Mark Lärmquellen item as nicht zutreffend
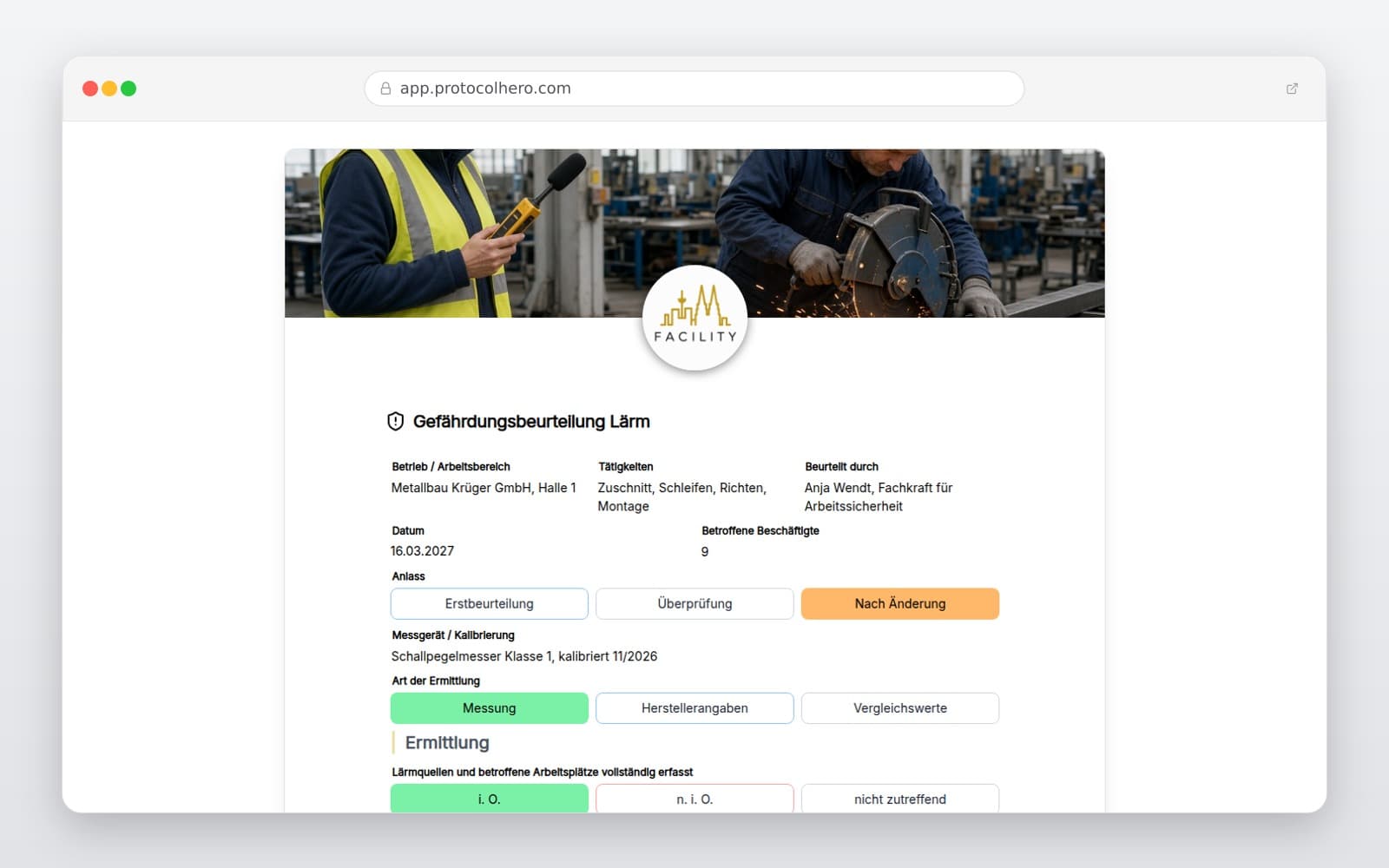This screenshot has width=1389, height=868. click(900, 799)
